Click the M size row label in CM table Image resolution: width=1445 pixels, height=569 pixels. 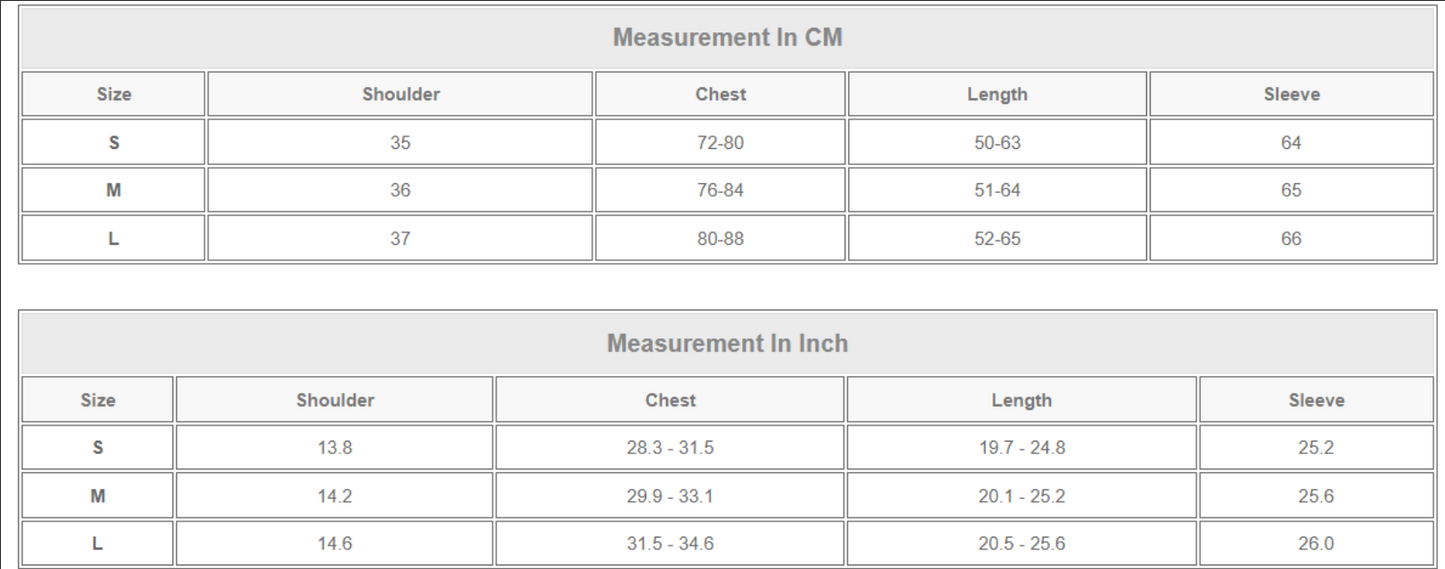tap(113, 190)
